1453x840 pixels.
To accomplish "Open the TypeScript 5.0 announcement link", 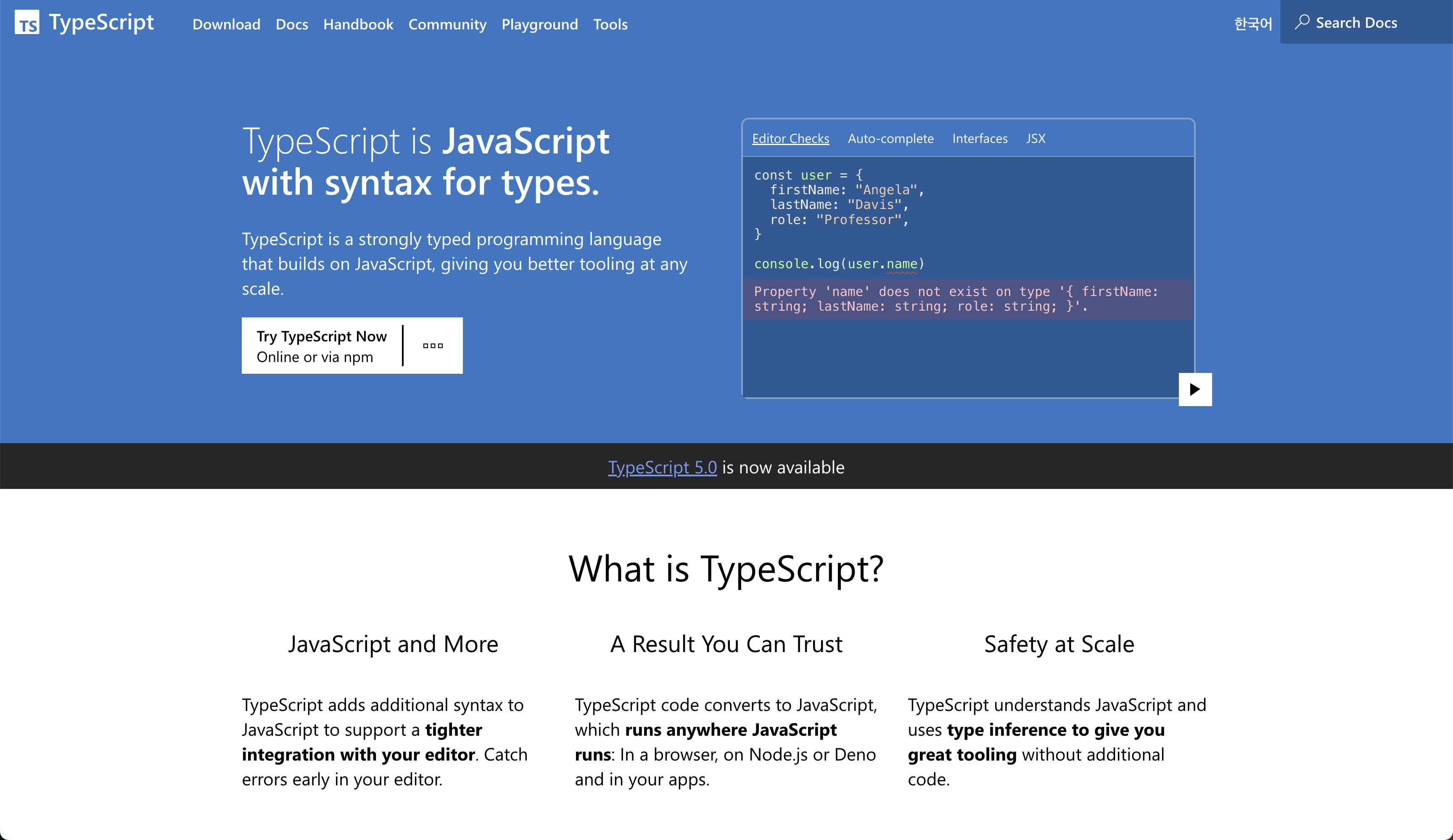I will coord(663,467).
